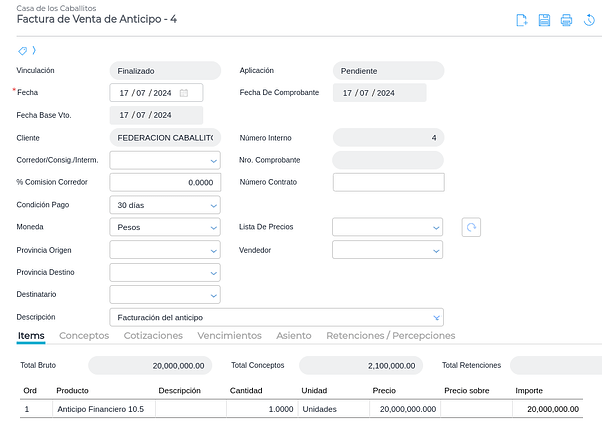Save the invoice with the diskette icon

pos(544,20)
